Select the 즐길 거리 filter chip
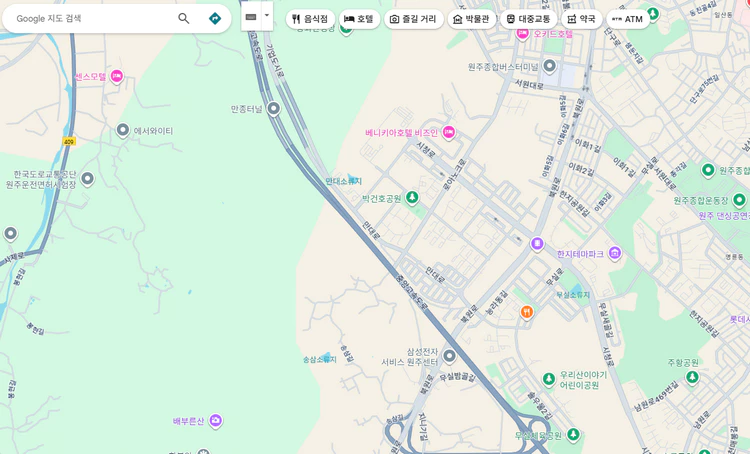 [413, 19]
